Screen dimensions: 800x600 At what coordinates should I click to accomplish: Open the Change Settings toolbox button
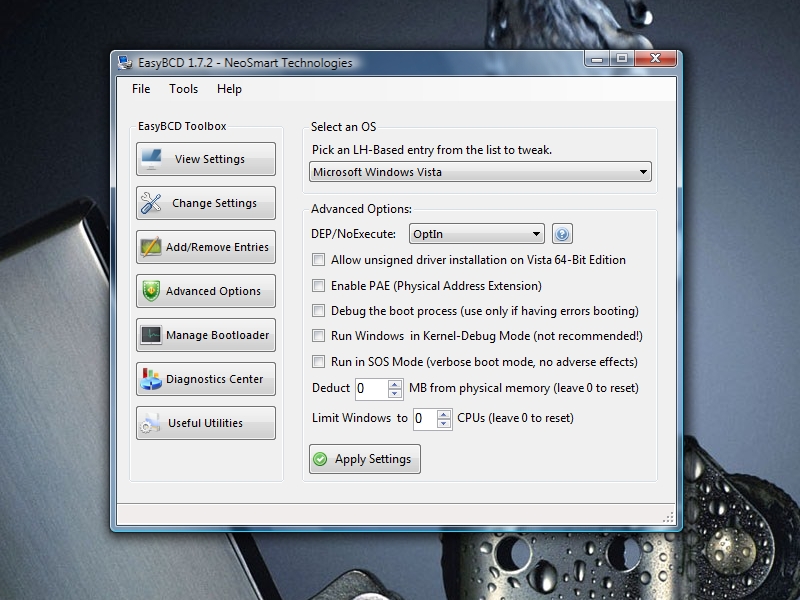coord(206,203)
